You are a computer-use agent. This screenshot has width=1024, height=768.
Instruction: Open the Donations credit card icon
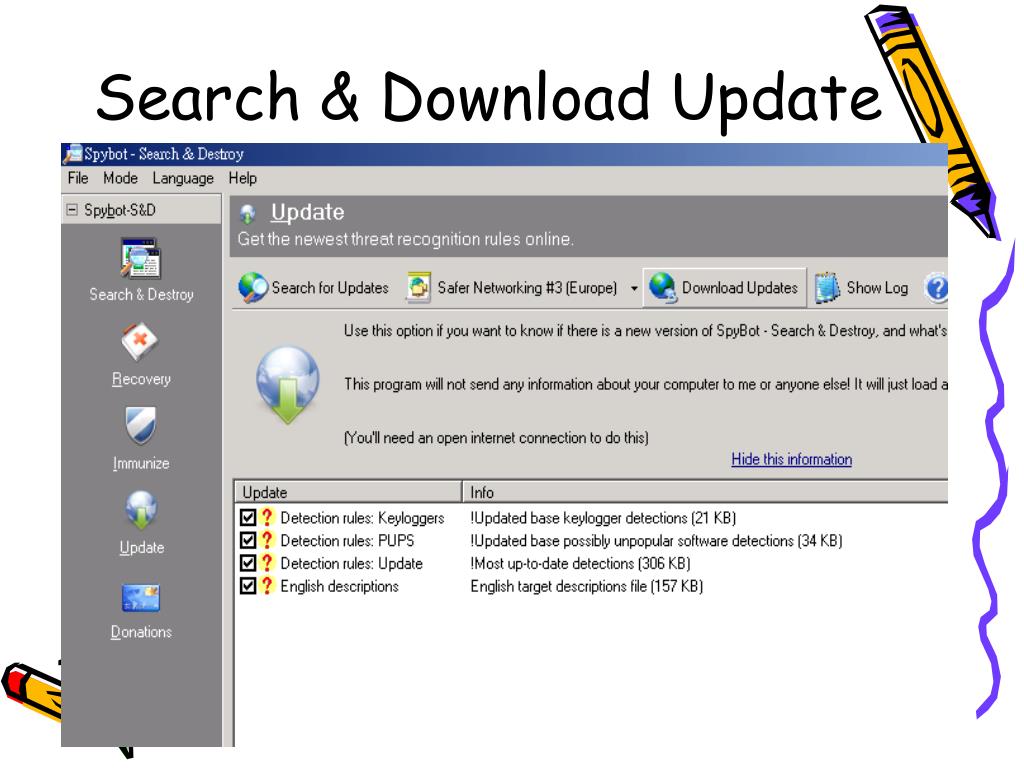coord(140,598)
